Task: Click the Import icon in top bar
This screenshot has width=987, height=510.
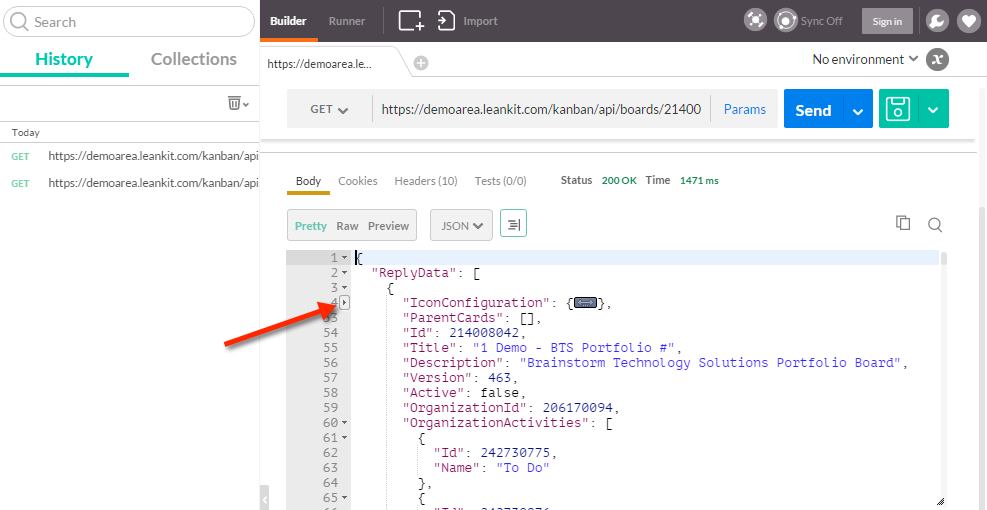Action: click(446, 21)
